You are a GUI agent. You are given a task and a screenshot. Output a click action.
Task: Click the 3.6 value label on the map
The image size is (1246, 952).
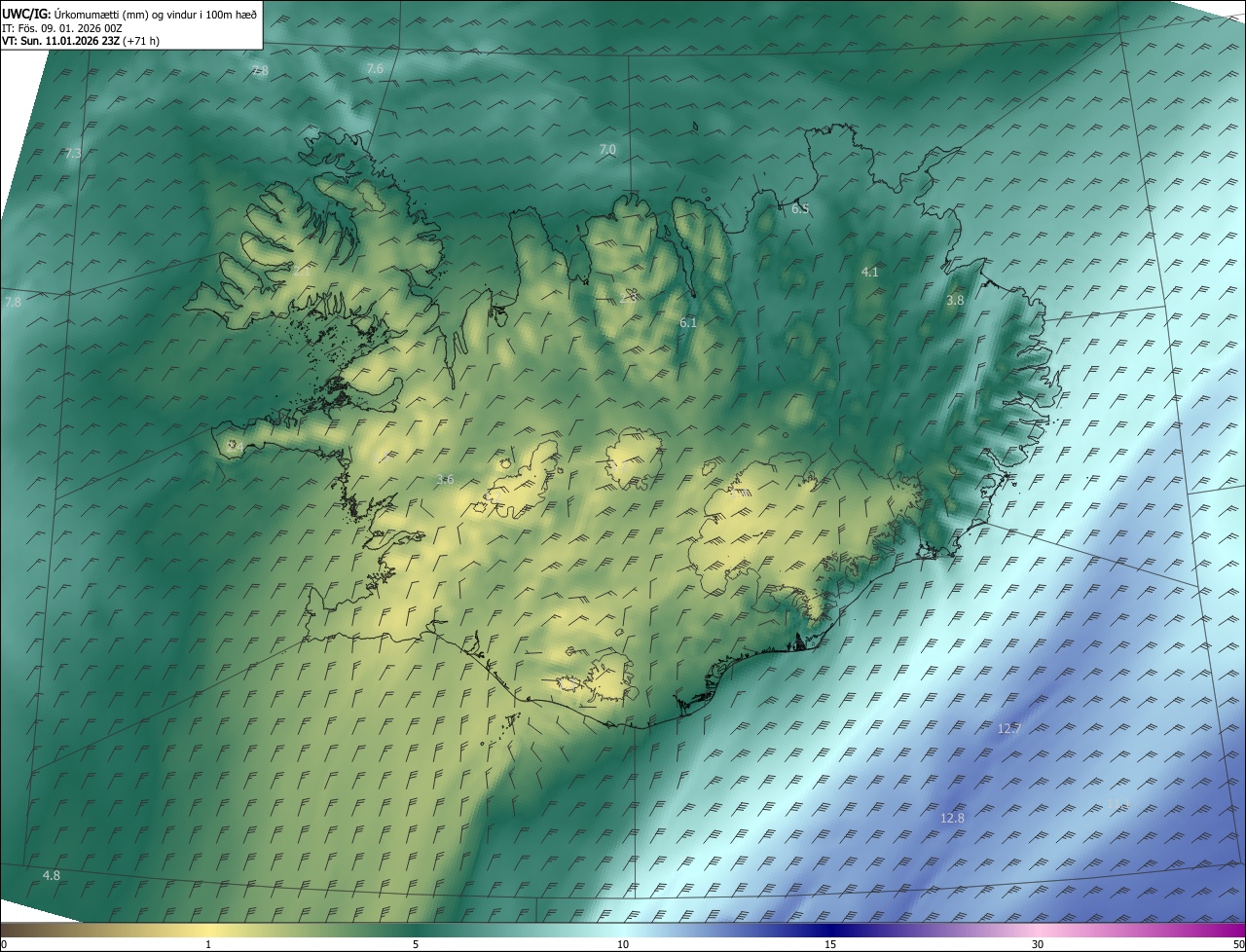pos(445,479)
